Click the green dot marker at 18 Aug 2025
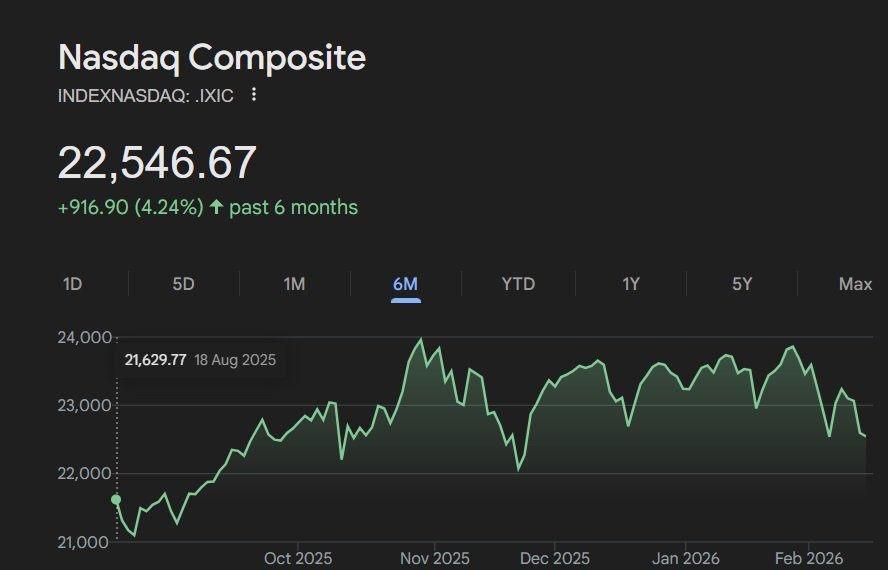Screen dimensions: 888x570 click(116, 499)
